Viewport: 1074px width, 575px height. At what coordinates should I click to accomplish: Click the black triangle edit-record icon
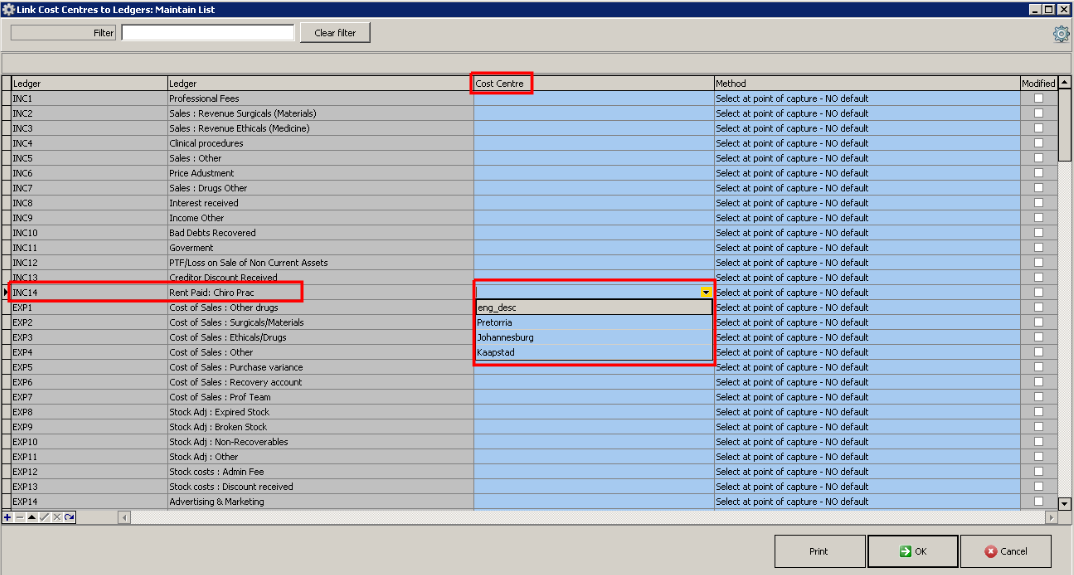coord(32,517)
